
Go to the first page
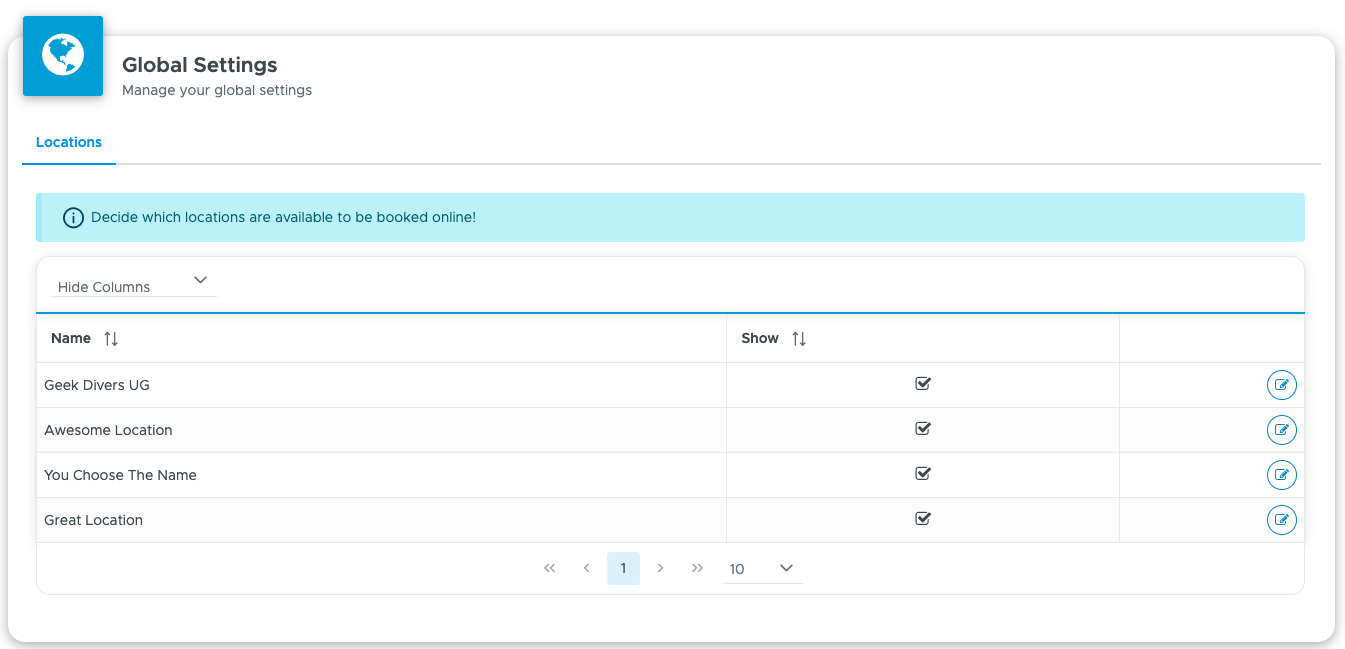[x=549, y=568]
